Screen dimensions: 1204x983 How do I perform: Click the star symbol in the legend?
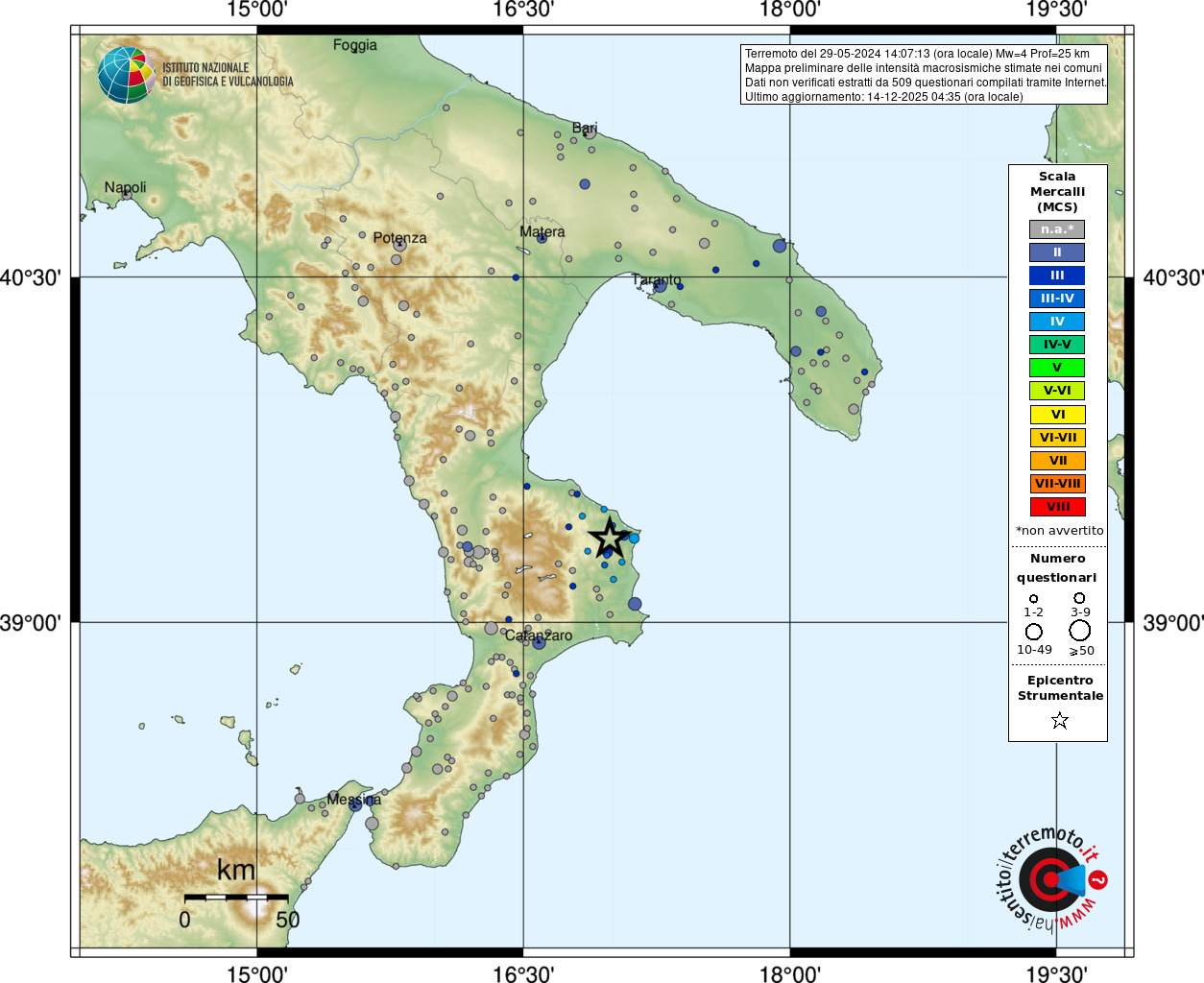coord(1060,720)
